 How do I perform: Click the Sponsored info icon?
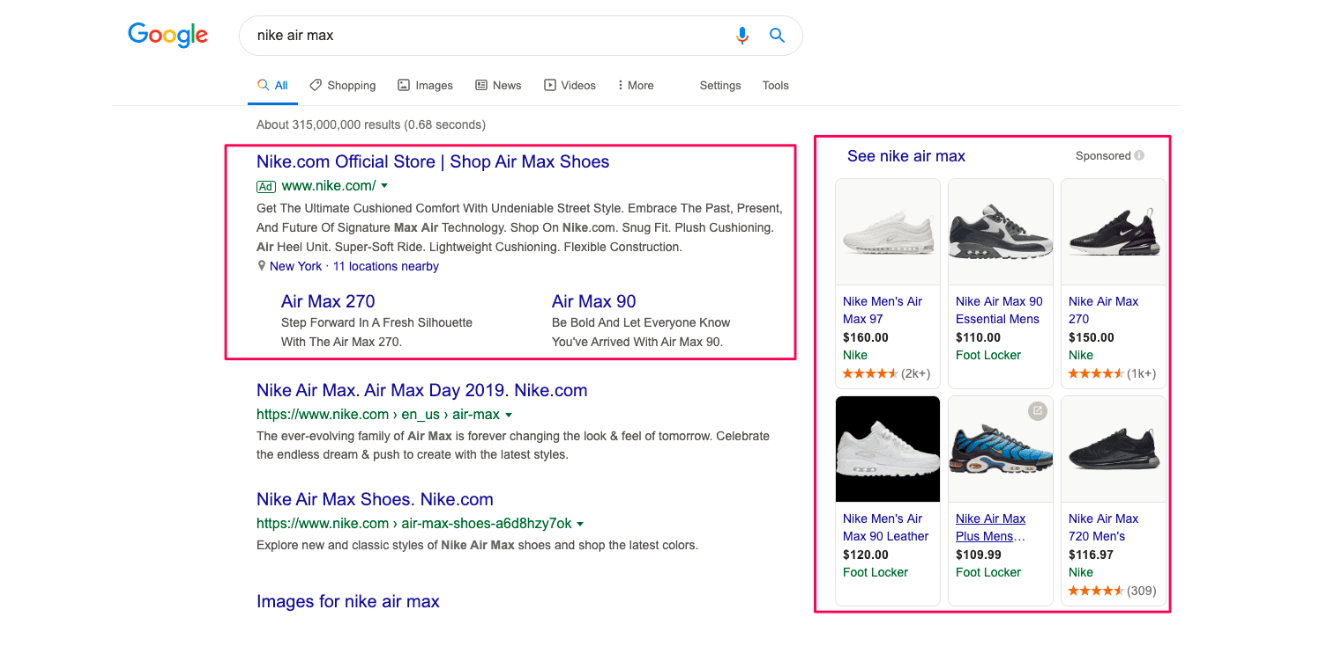coord(1139,156)
